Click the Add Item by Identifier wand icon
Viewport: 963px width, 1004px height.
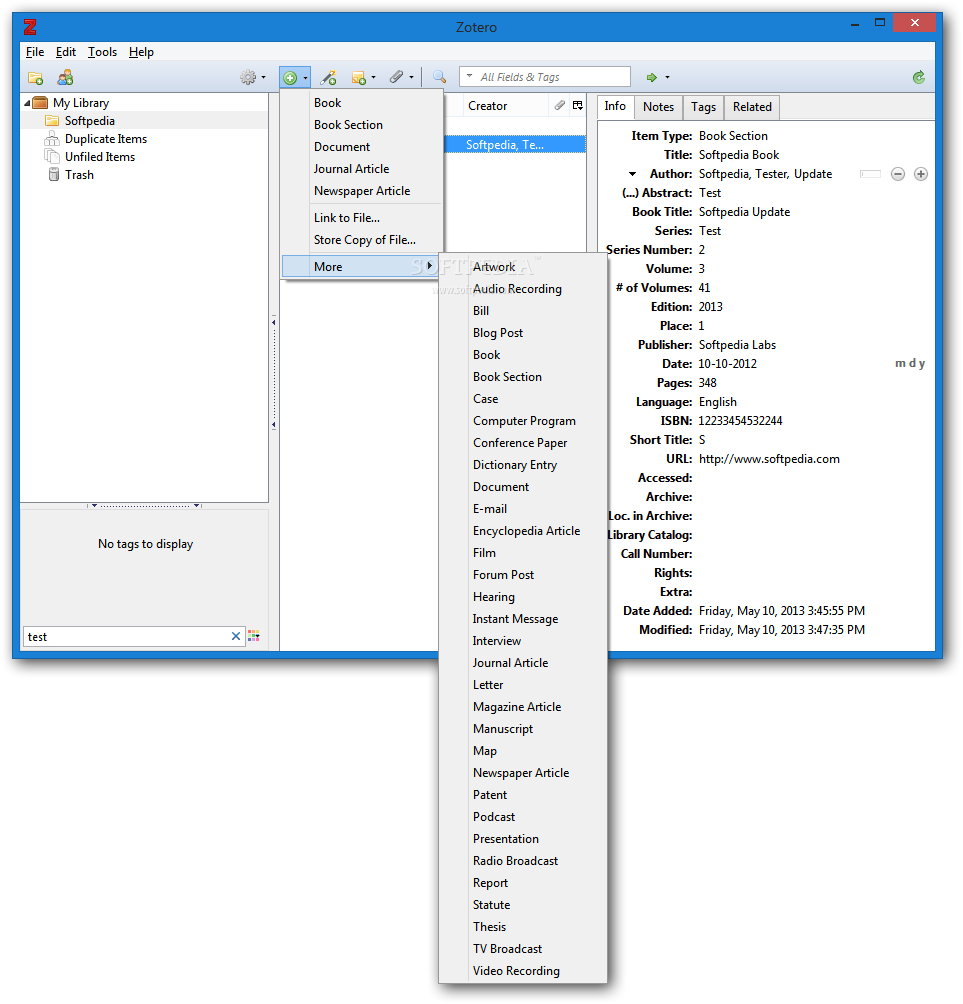328,77
